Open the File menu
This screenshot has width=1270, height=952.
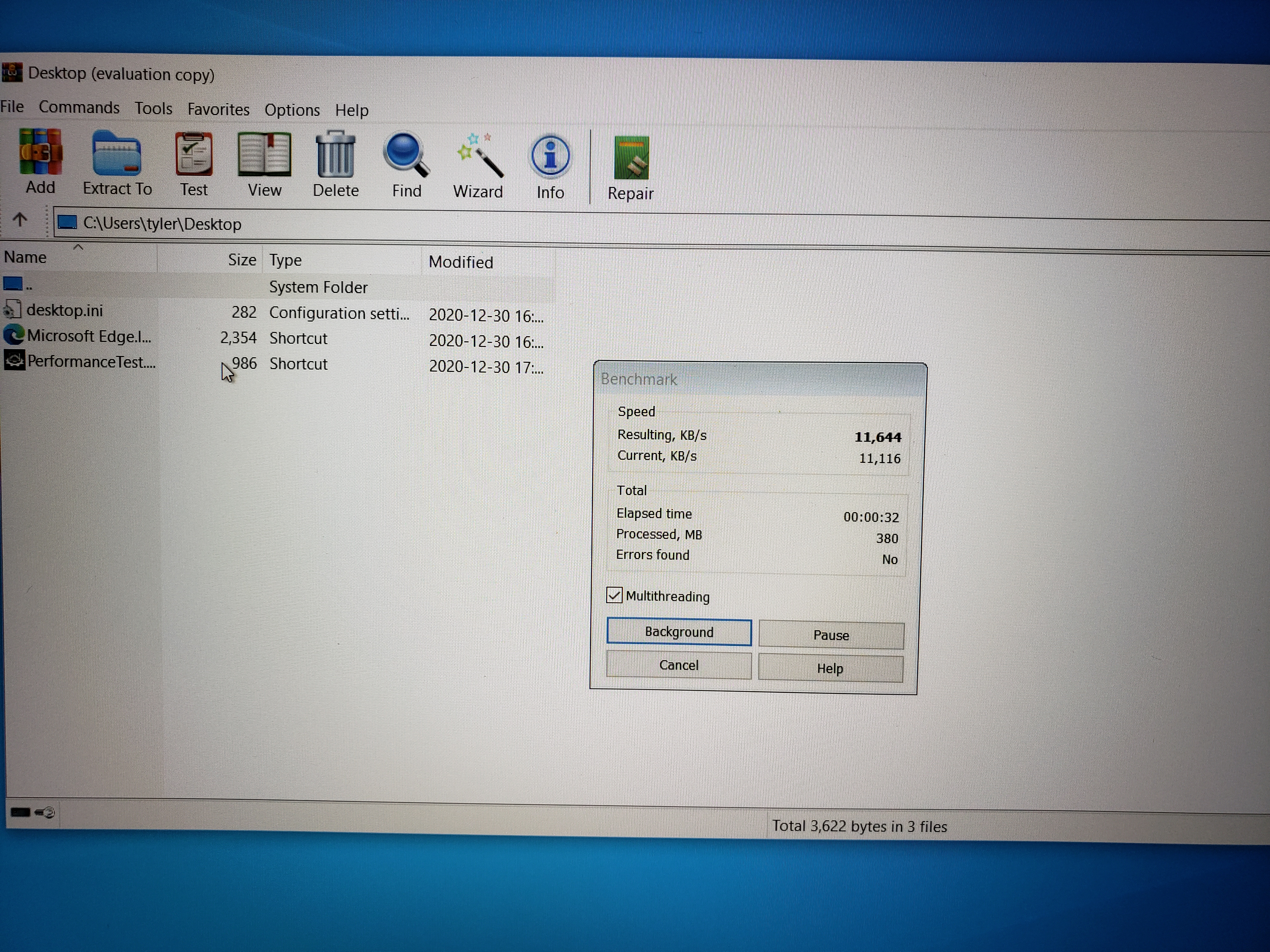click(12, 107)
